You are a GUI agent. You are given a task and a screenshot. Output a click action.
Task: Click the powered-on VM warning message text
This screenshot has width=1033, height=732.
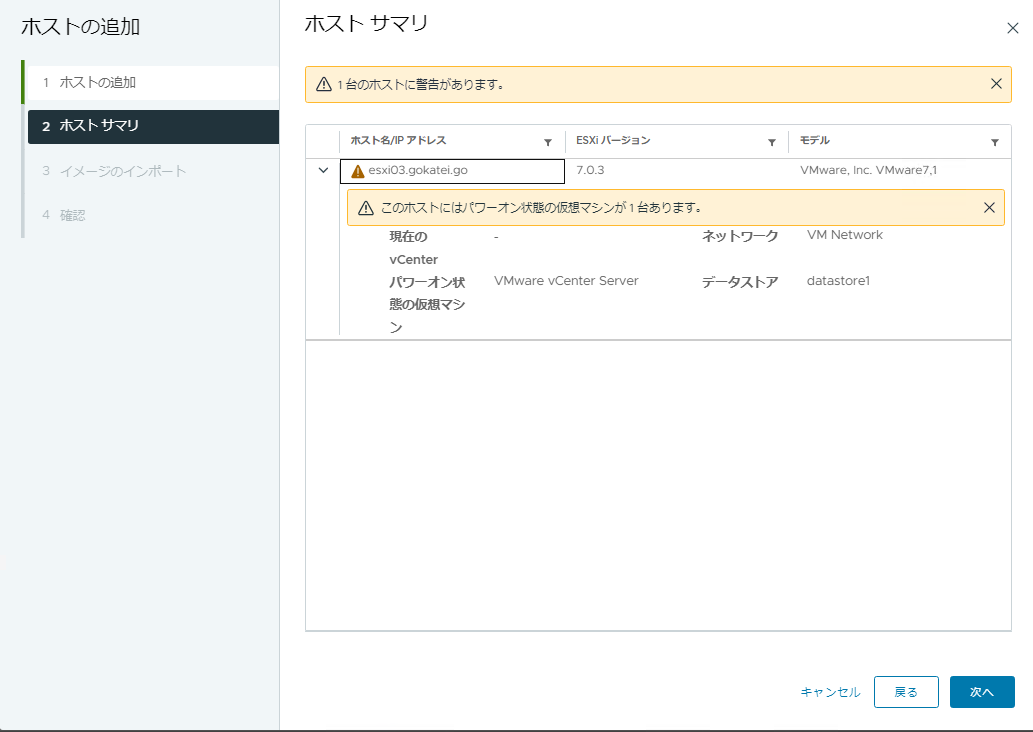point(541,208)
